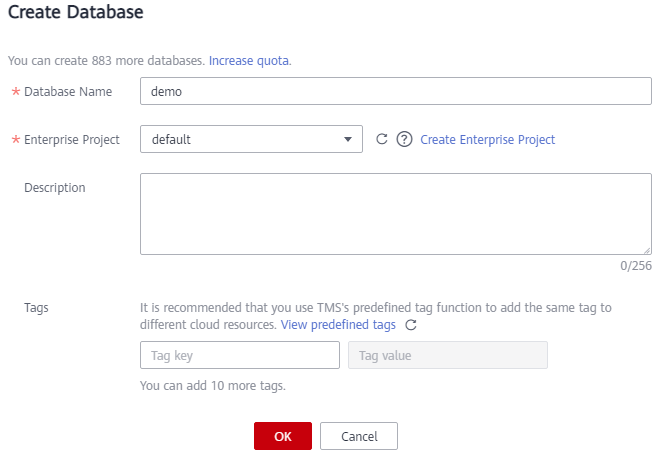Click the 0/256 character counter
The width and height of the screenshot is (662, 456).
(636, 266)
